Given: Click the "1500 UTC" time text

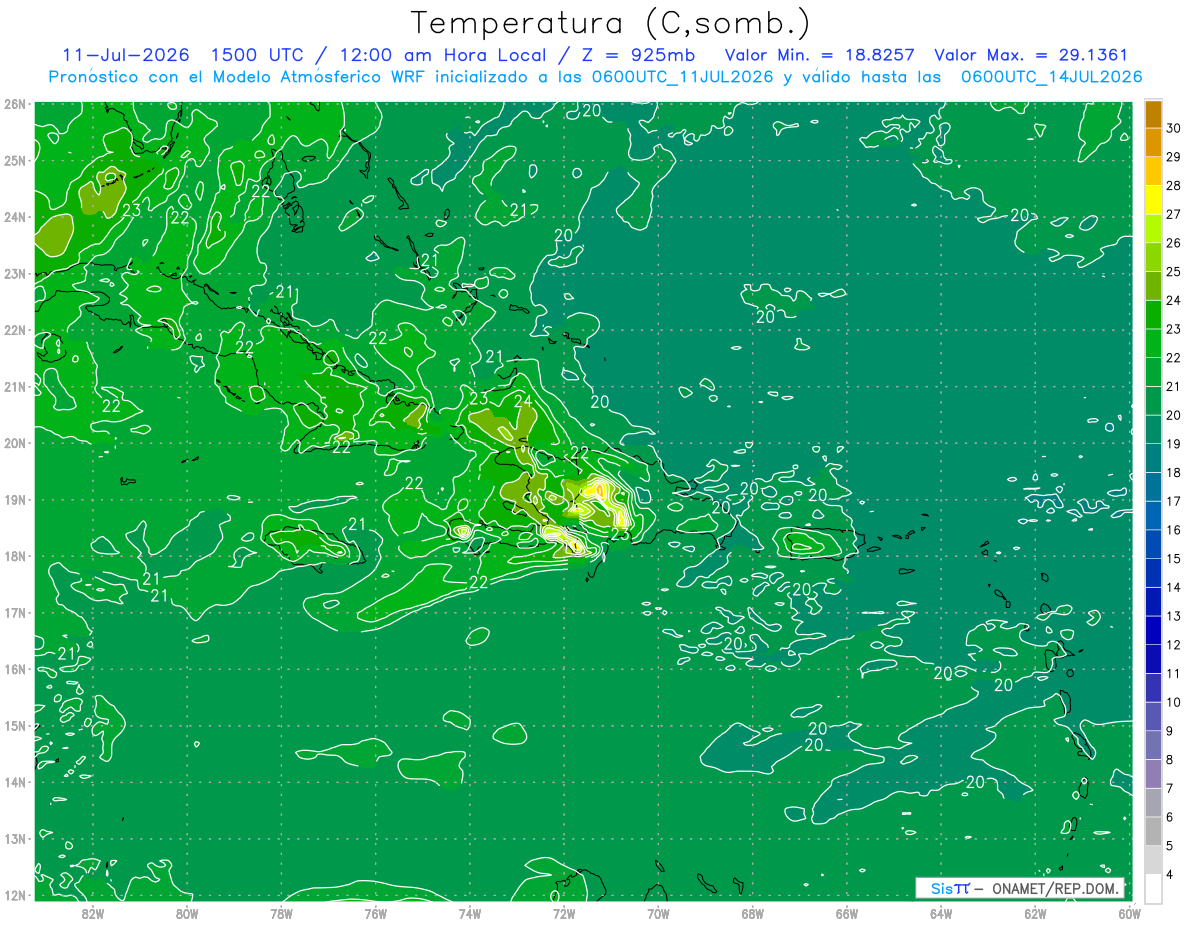Looking at the screenshot, I should [x=257, y=55].
